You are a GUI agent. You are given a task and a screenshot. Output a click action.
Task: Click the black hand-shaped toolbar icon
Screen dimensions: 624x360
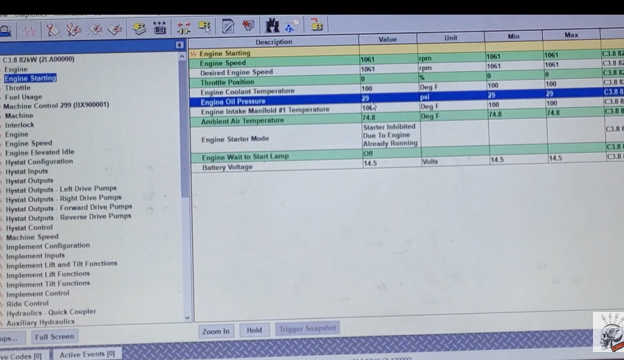tap(272, 25)
